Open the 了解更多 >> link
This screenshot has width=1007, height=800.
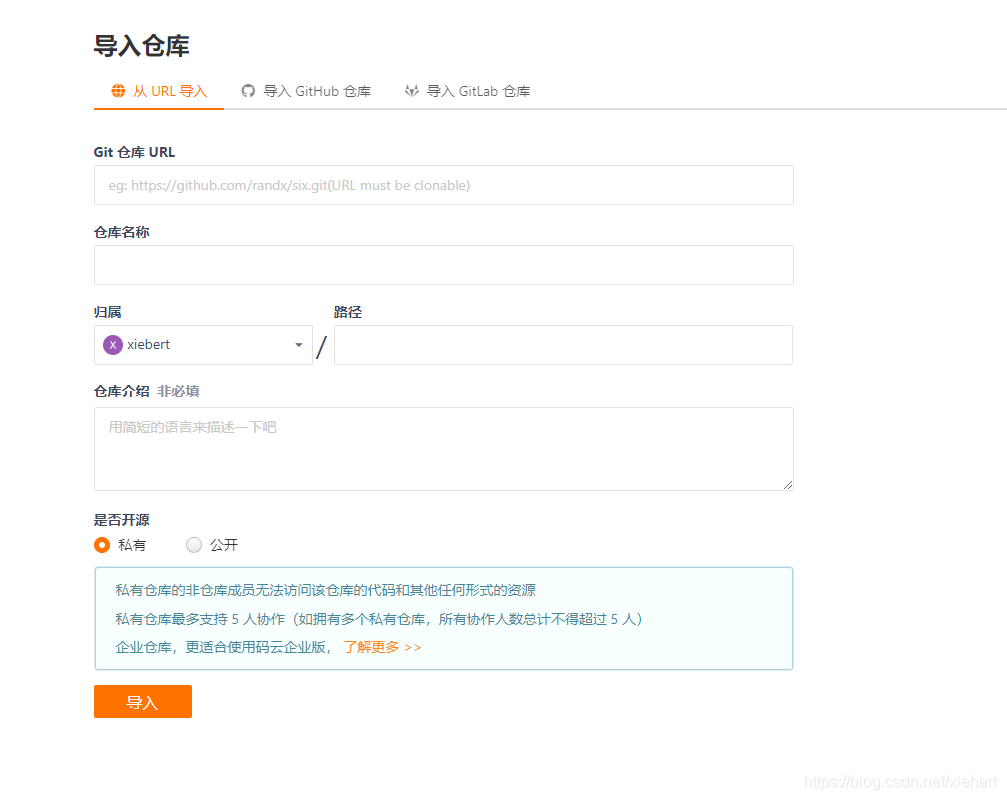[x=382, y=647]
